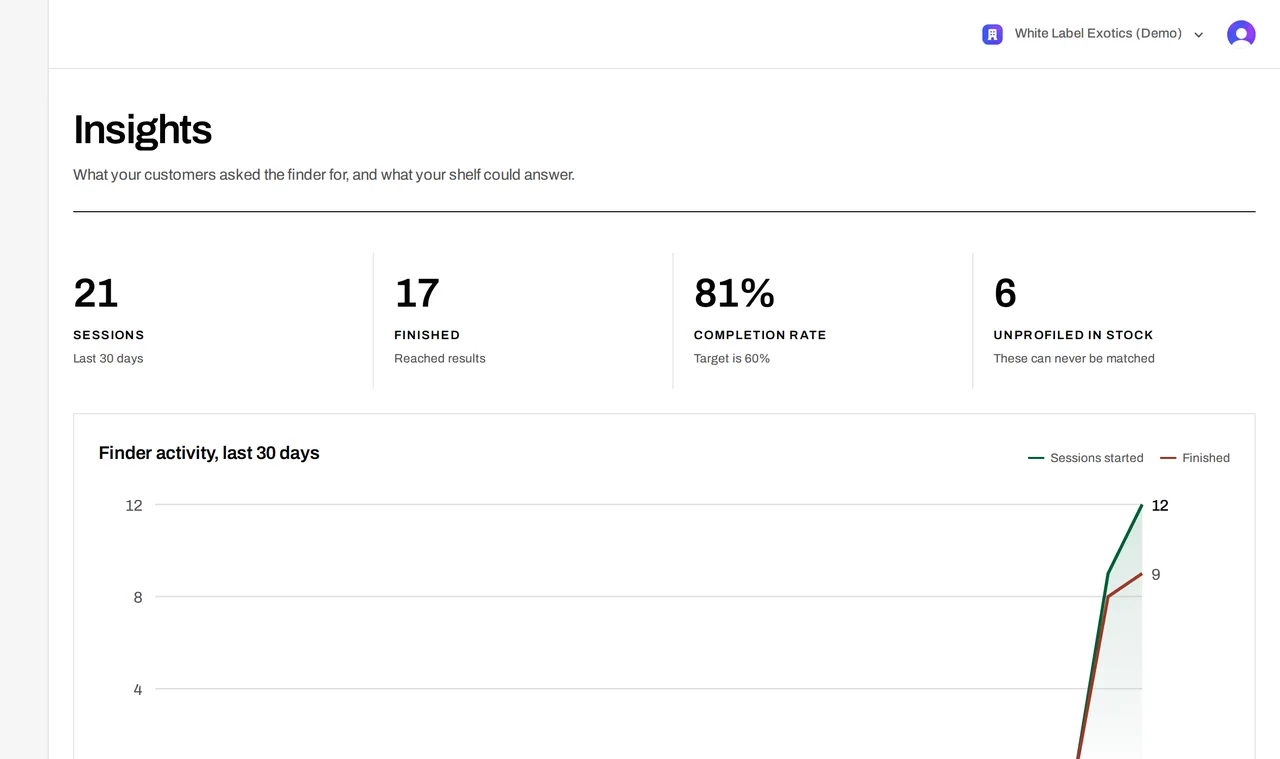
Task: Select the 21 sessions value
Action: point(96,293)
